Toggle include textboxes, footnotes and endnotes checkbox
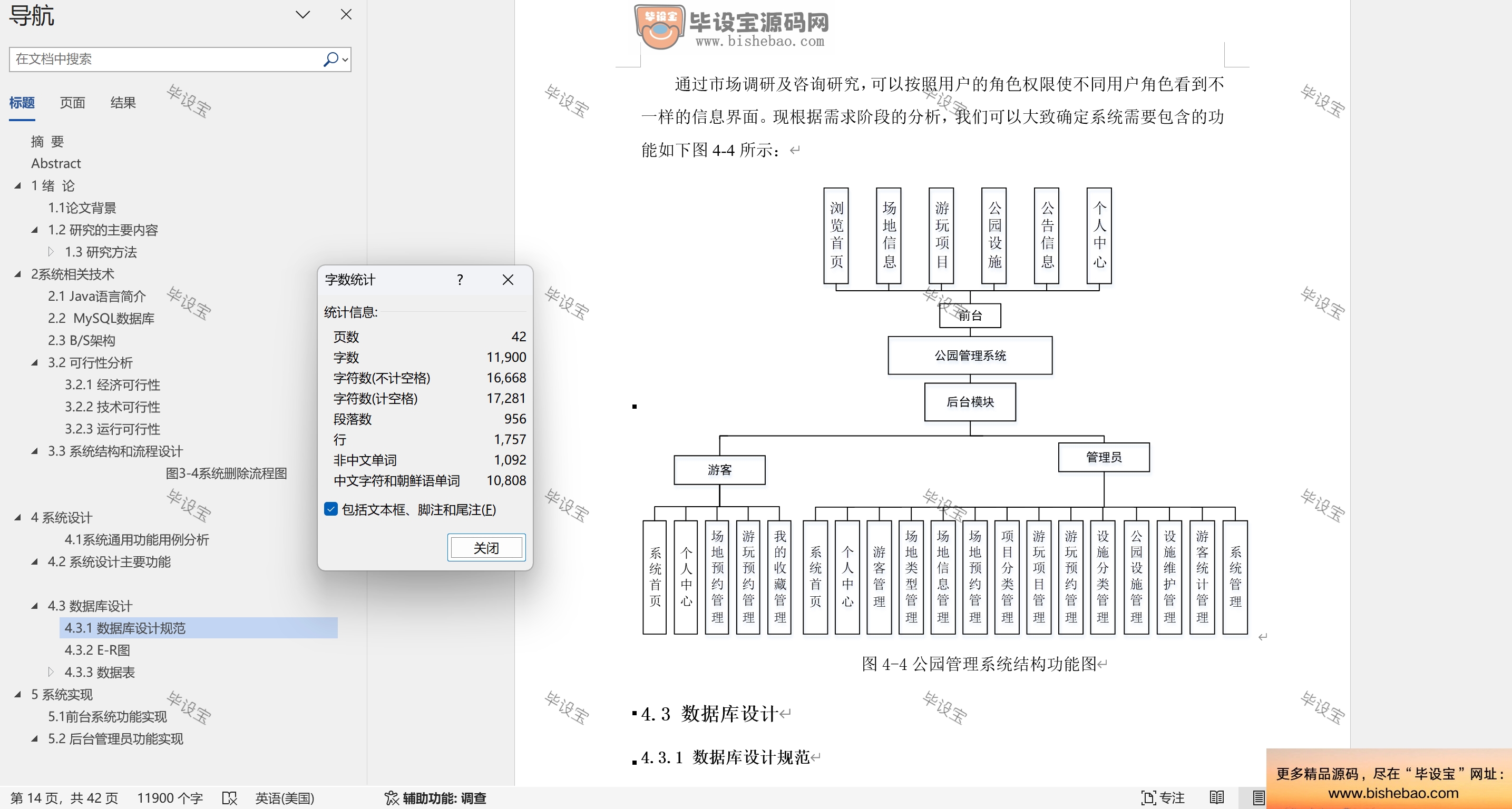The width and height of the screenshot is (1512, 809). 330,509
